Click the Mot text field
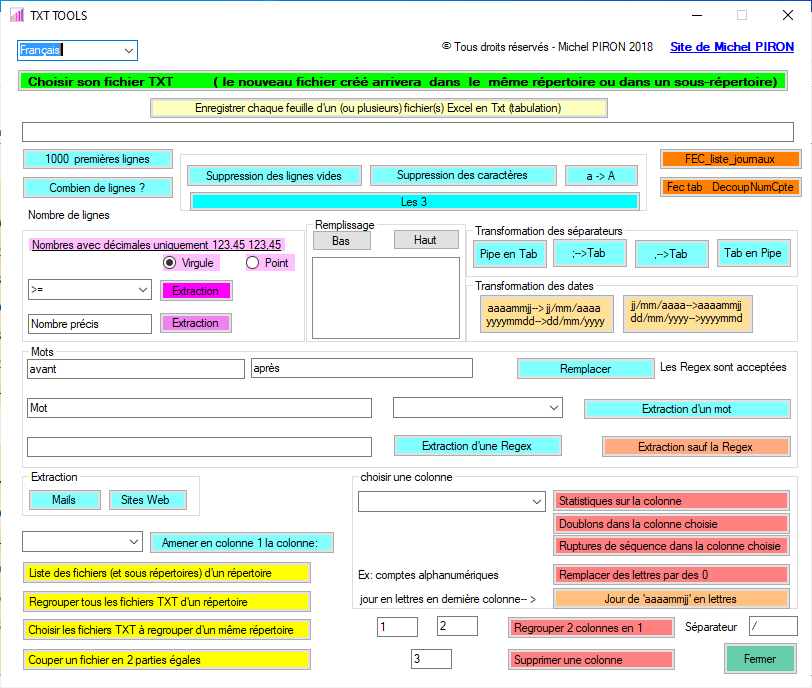Screen dimensions: 812x688 click(x=199, y=408)
